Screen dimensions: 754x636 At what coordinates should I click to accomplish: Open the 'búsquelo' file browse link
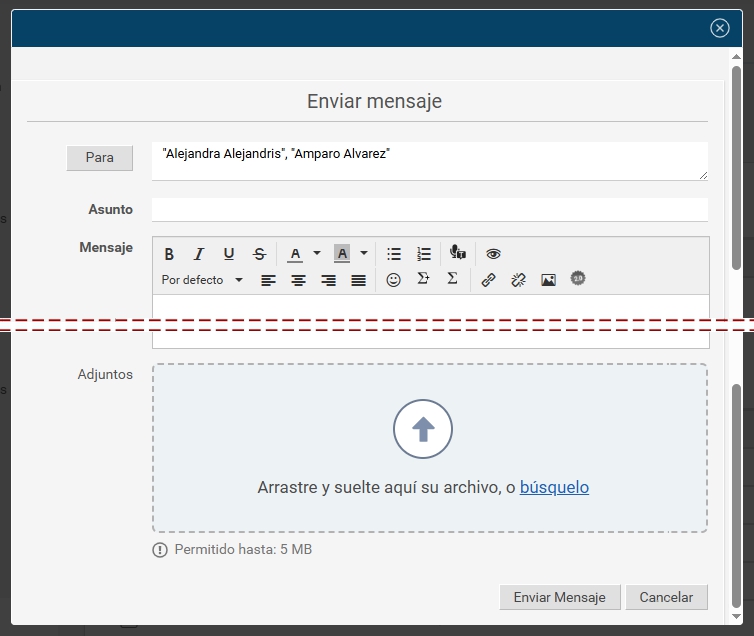(x=554, y=487)
